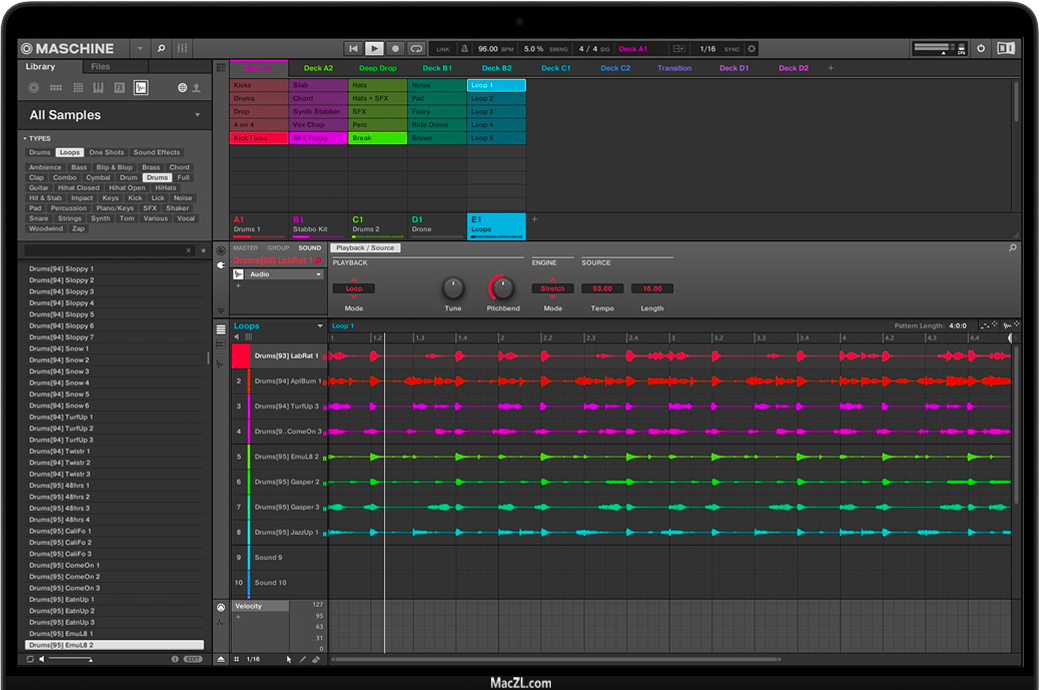Viewport: 1040px width, 690px height.
Task: Click the Tune knob
Action: (x=453, y=288)
